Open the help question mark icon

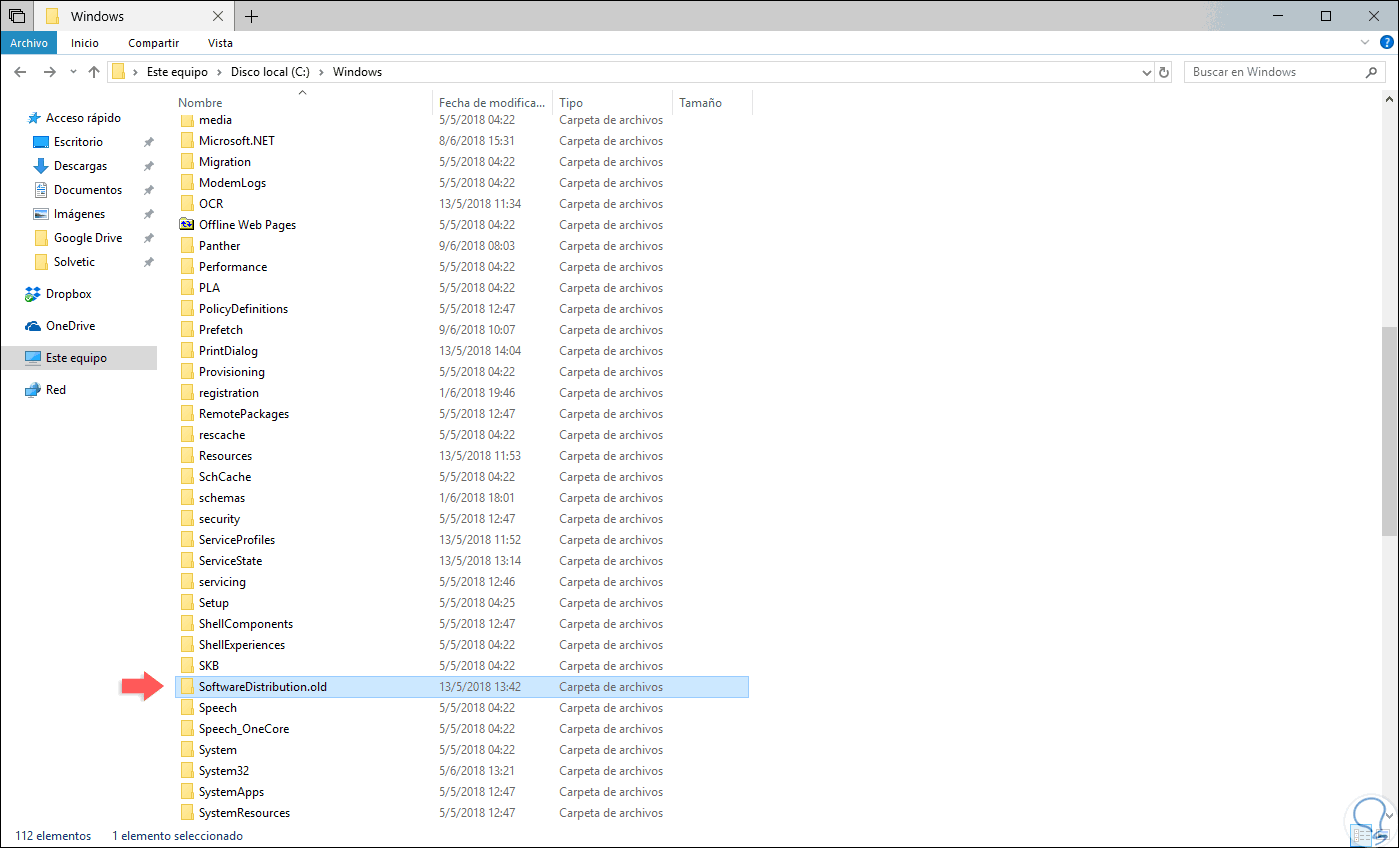tap(1386, 44)
